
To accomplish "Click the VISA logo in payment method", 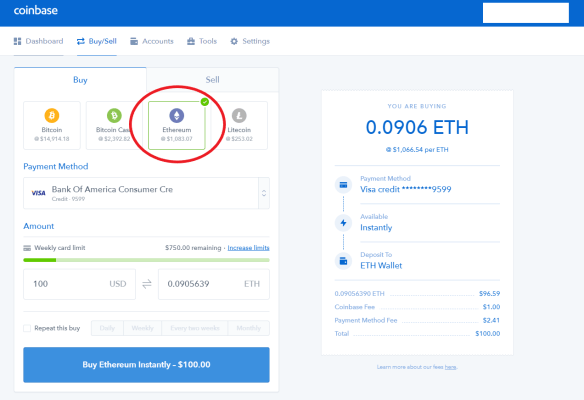I will (38, 193).
